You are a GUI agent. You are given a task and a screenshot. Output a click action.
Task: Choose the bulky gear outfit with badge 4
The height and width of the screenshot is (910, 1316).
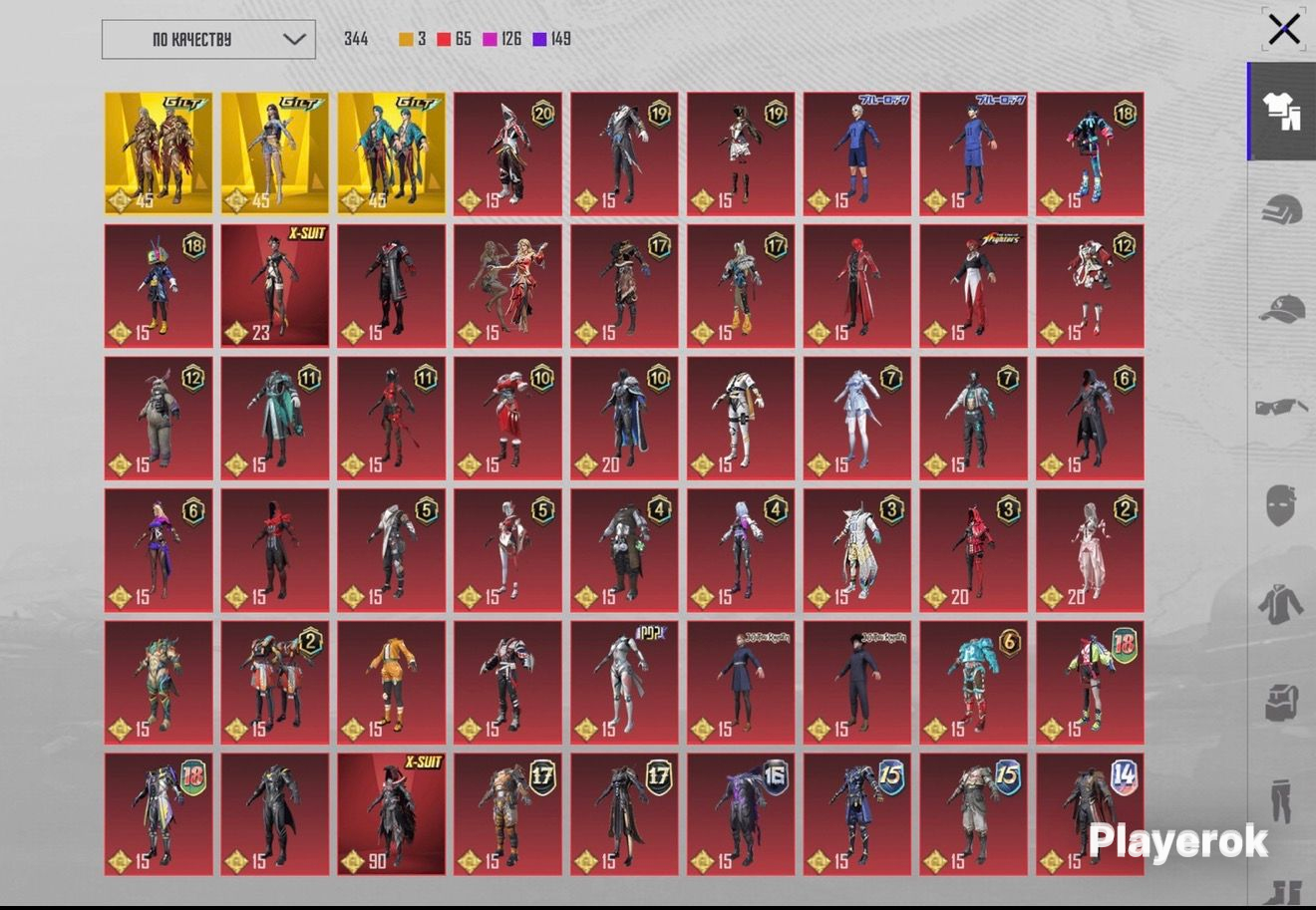click(624, 550)
